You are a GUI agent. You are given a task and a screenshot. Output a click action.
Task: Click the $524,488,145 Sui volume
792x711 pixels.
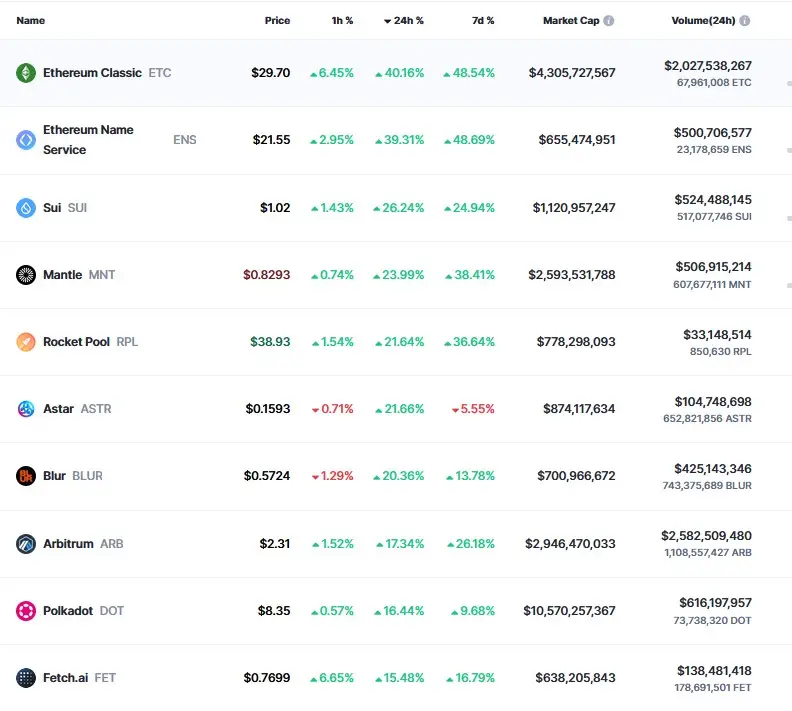tap(713, 199)
